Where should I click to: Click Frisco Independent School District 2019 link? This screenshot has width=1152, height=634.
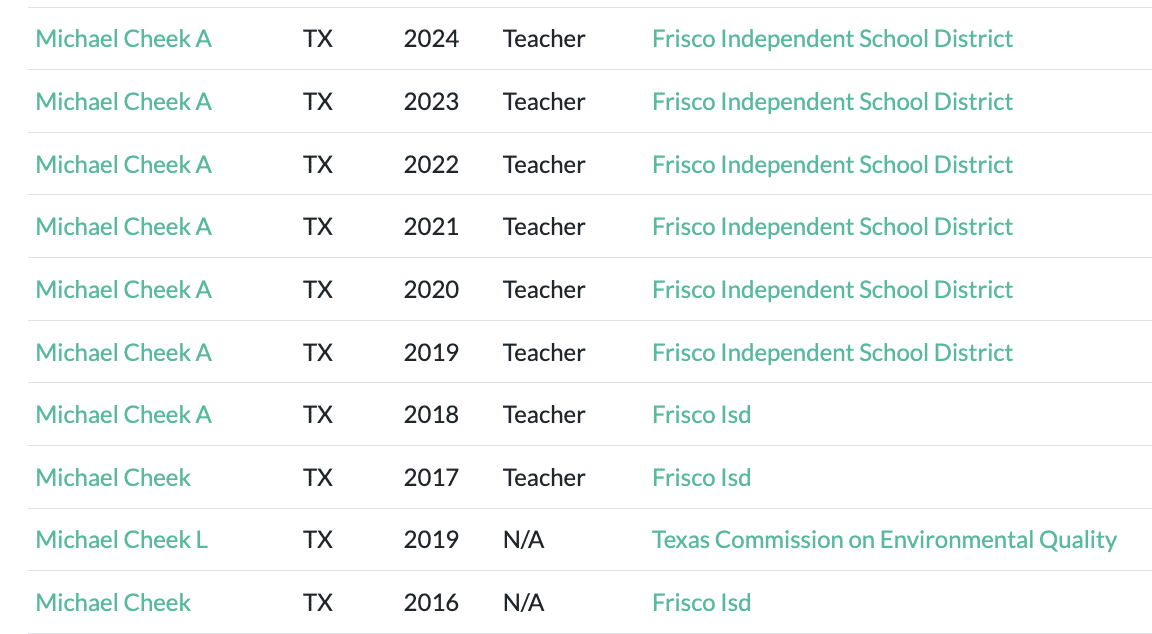(832, 353)
